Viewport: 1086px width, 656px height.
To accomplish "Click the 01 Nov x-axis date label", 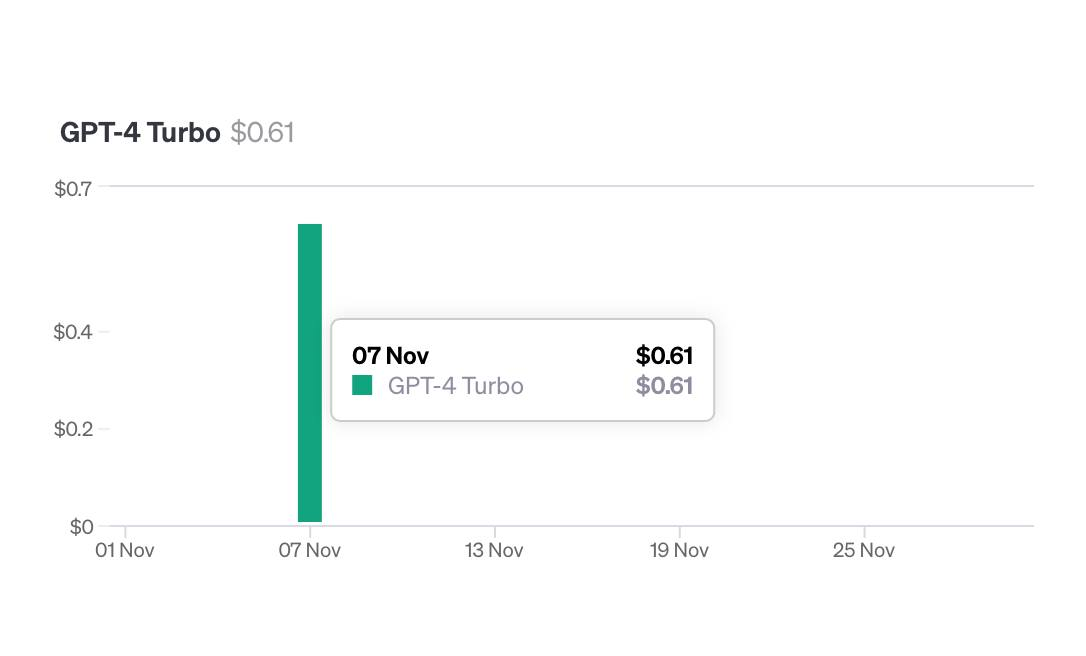I will point(124,551).
